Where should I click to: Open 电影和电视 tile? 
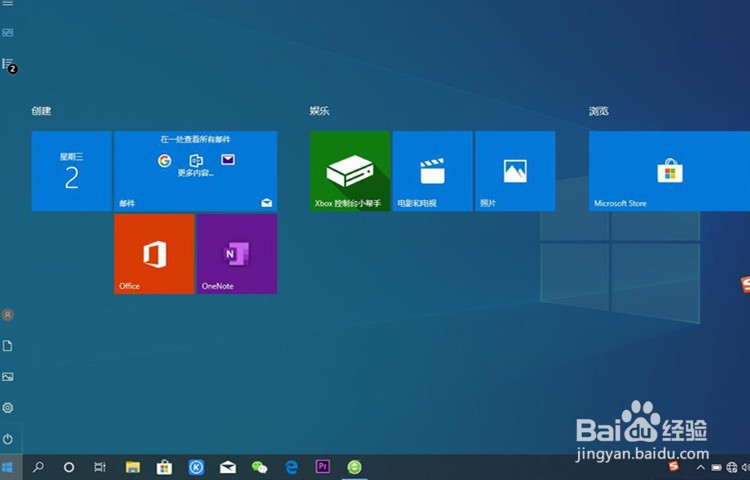(433, 171)
